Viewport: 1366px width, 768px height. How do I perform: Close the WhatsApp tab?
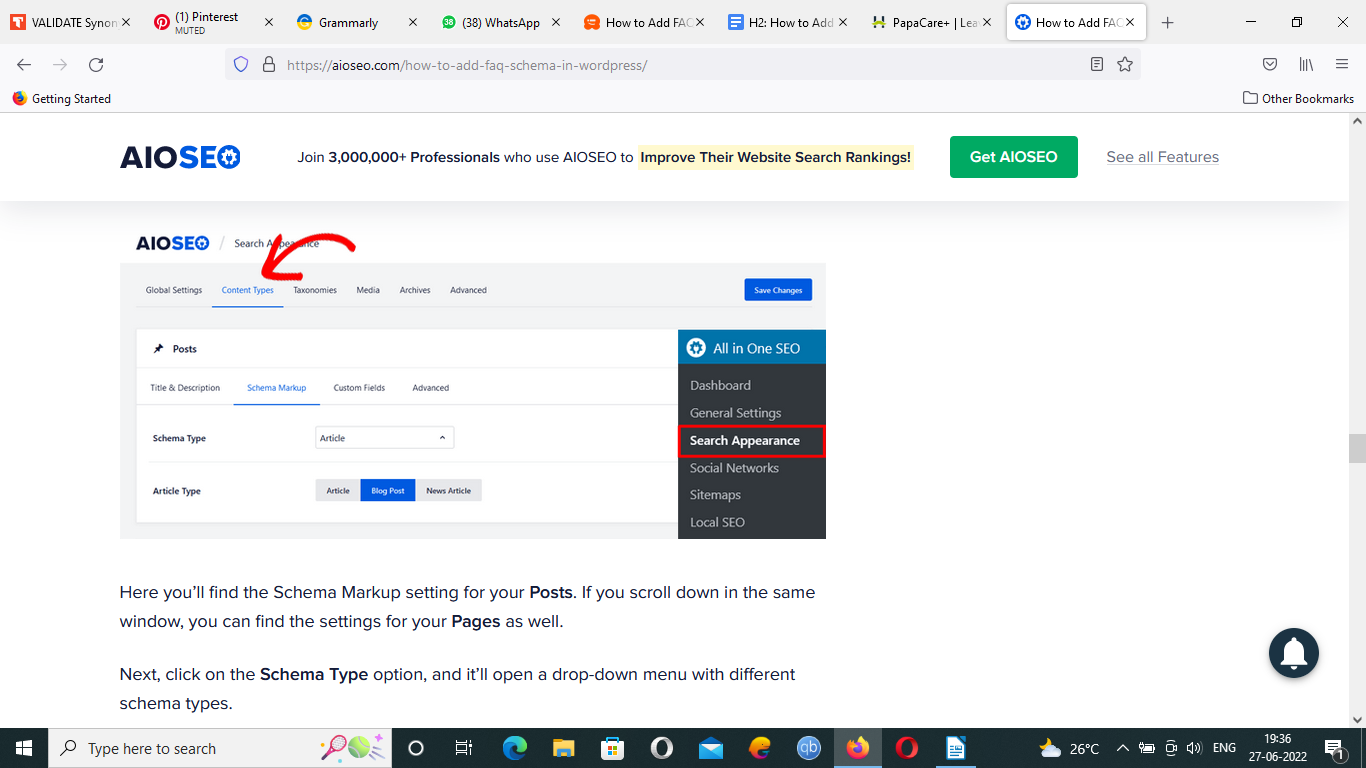coord(555,22)
